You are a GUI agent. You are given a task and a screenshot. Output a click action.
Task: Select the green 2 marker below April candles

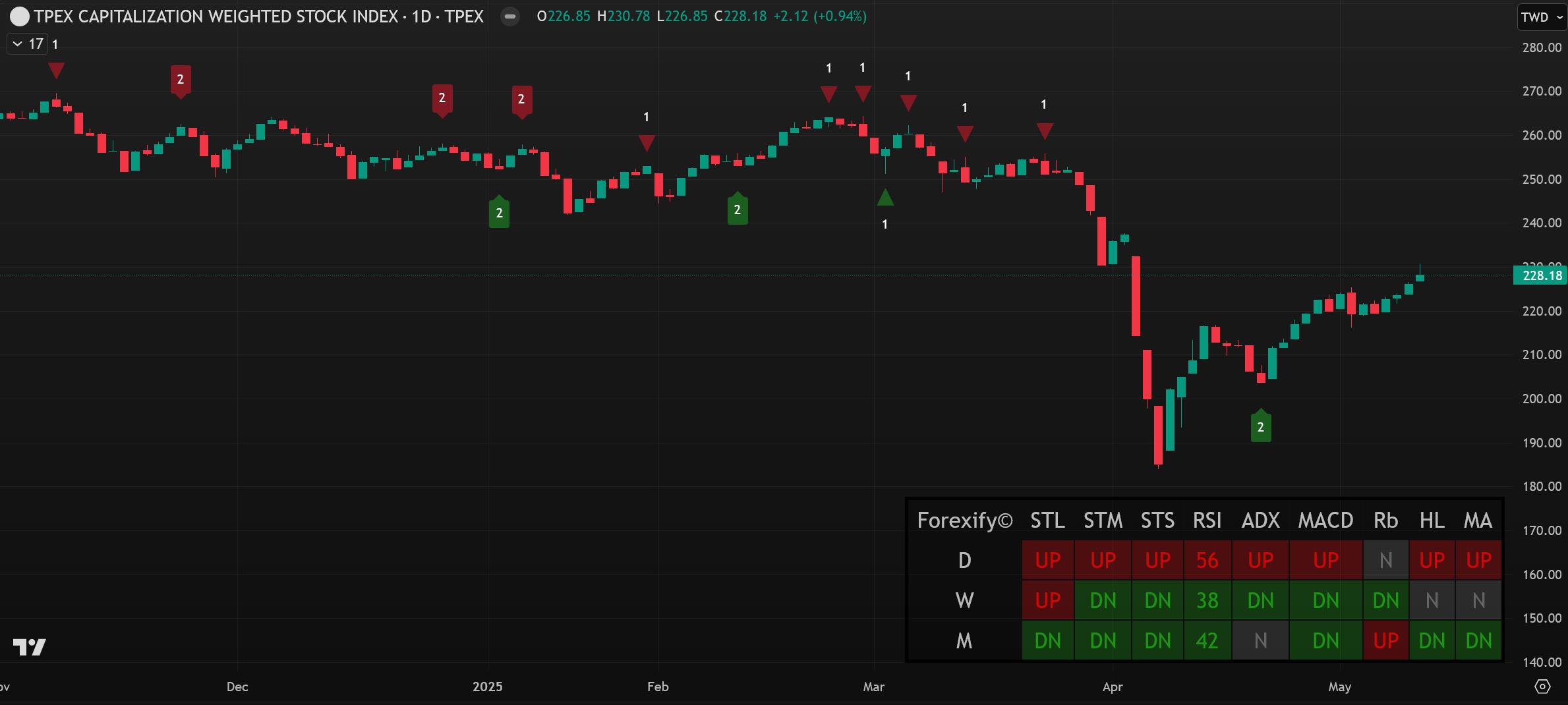point(1260,426)
